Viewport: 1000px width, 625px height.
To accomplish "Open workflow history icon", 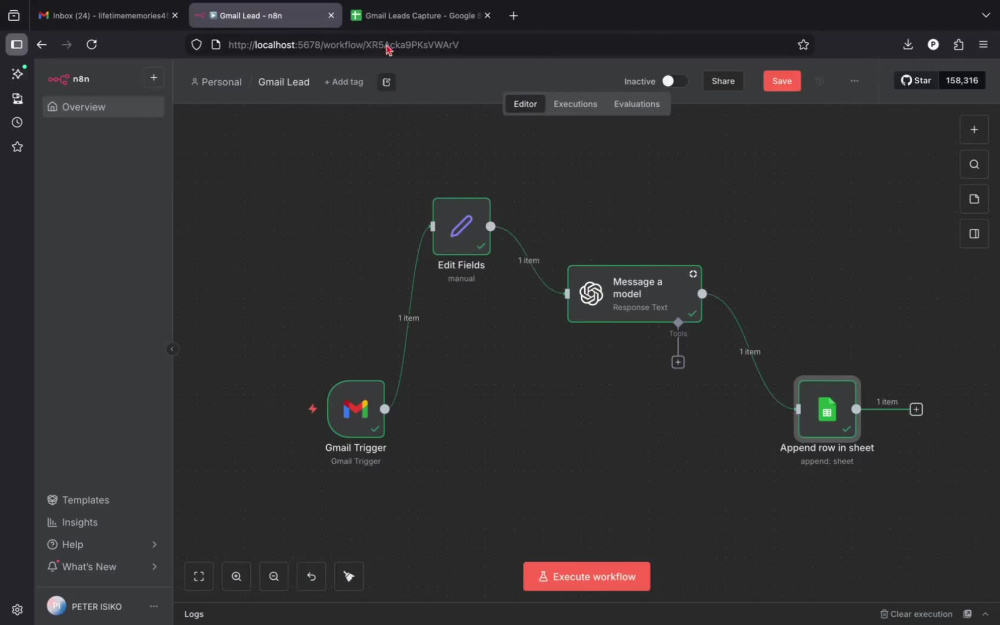I will (x=820, y=81).
